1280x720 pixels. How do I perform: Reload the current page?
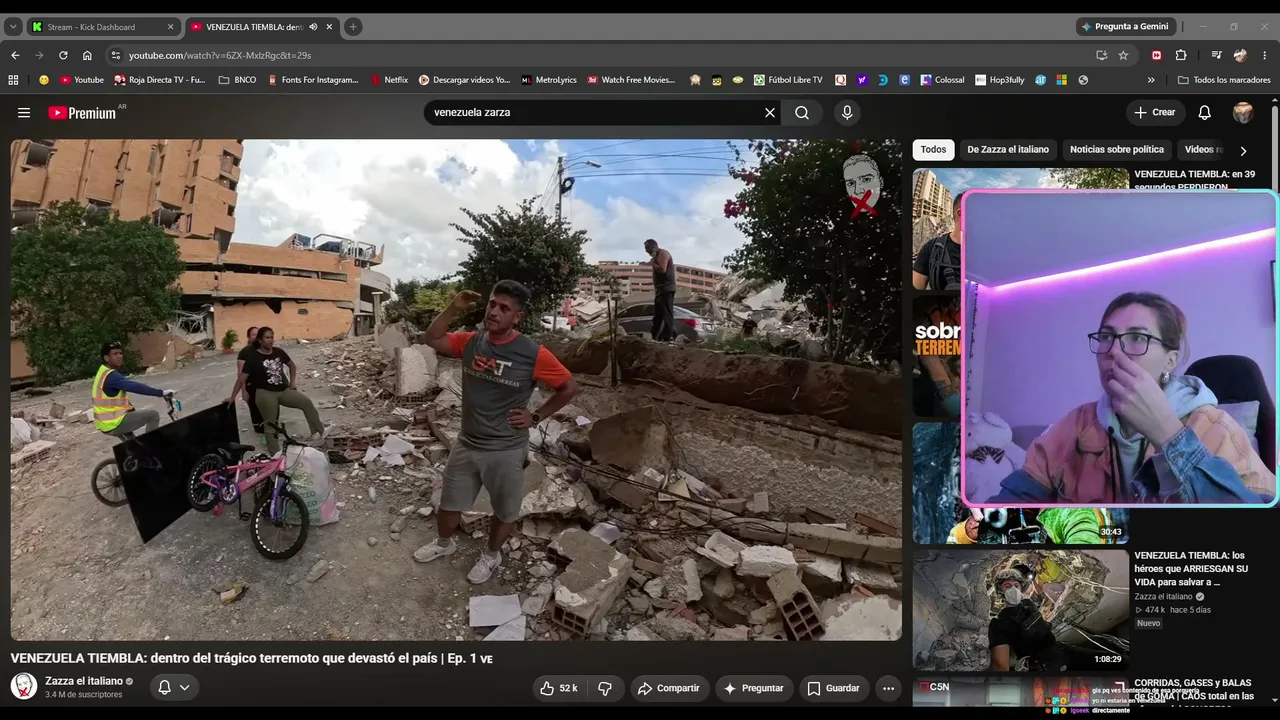(63, 55)
